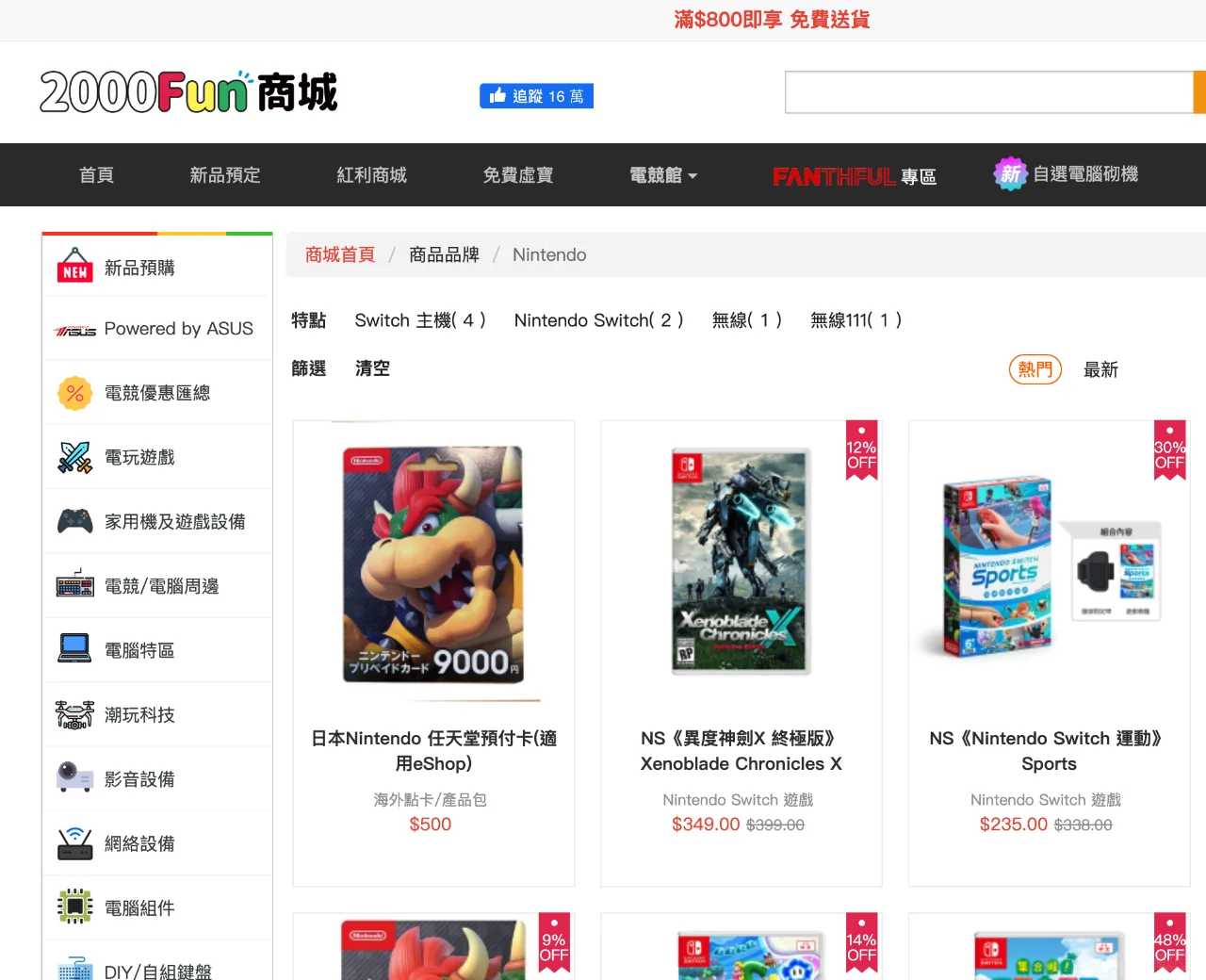Open Powered by ASUS sidebar category

click(179, 329)
